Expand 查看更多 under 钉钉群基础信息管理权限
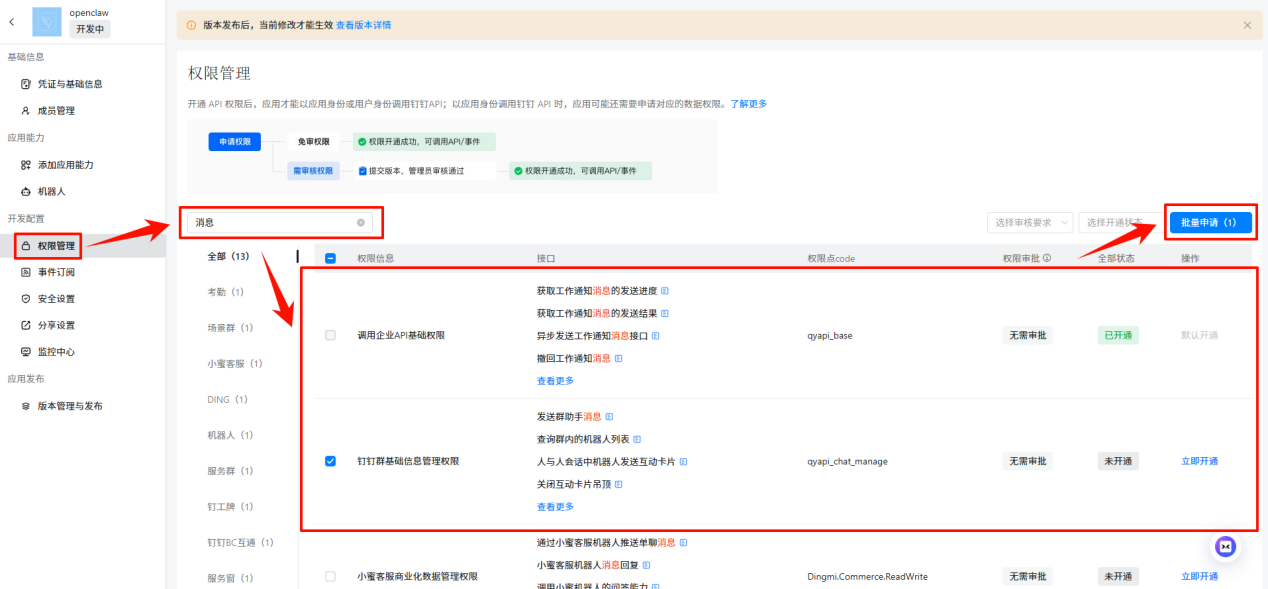Image resolution: width=1268 pixels, height=589 pixels. point(555,507)
